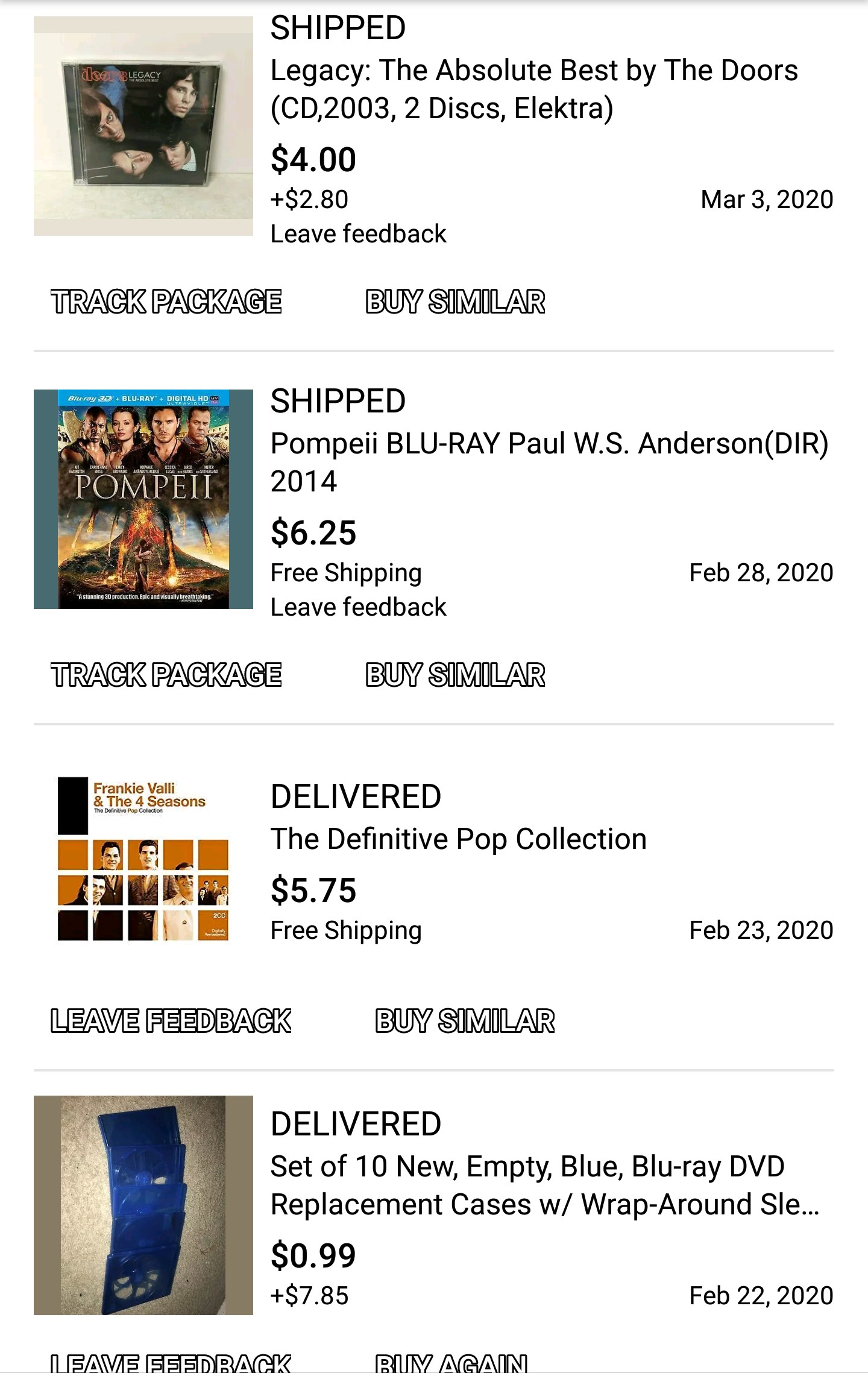Tap the $6.25 Pompeii price

(313, 533)
